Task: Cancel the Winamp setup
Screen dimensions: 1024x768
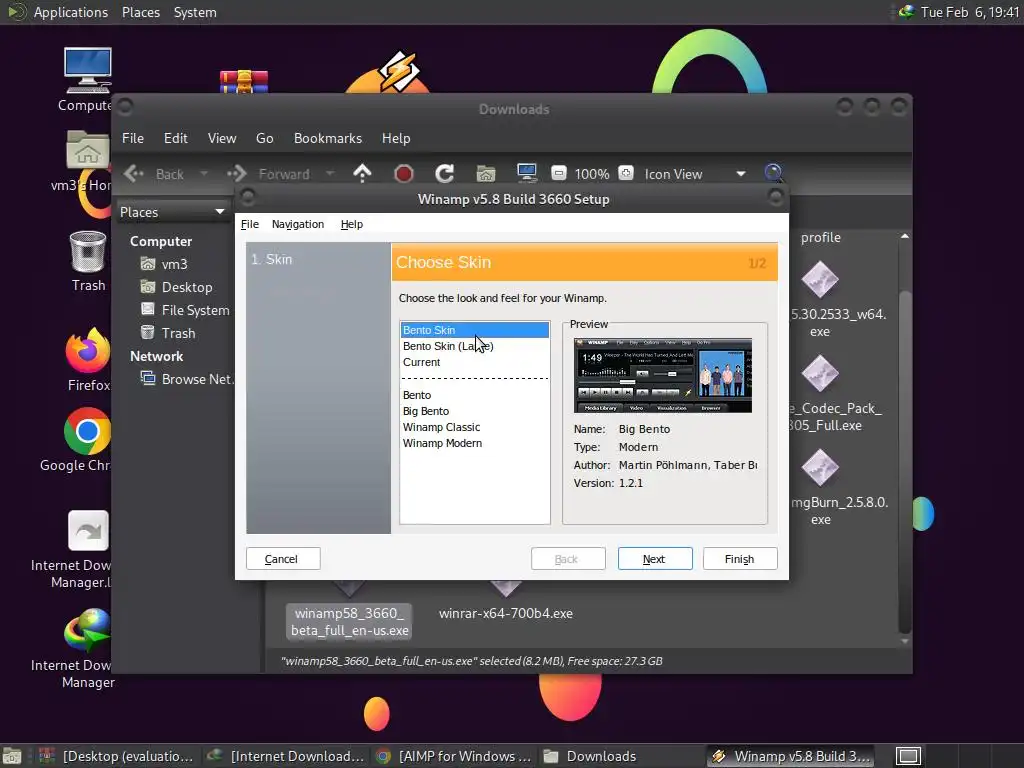Action: [283, 558]
